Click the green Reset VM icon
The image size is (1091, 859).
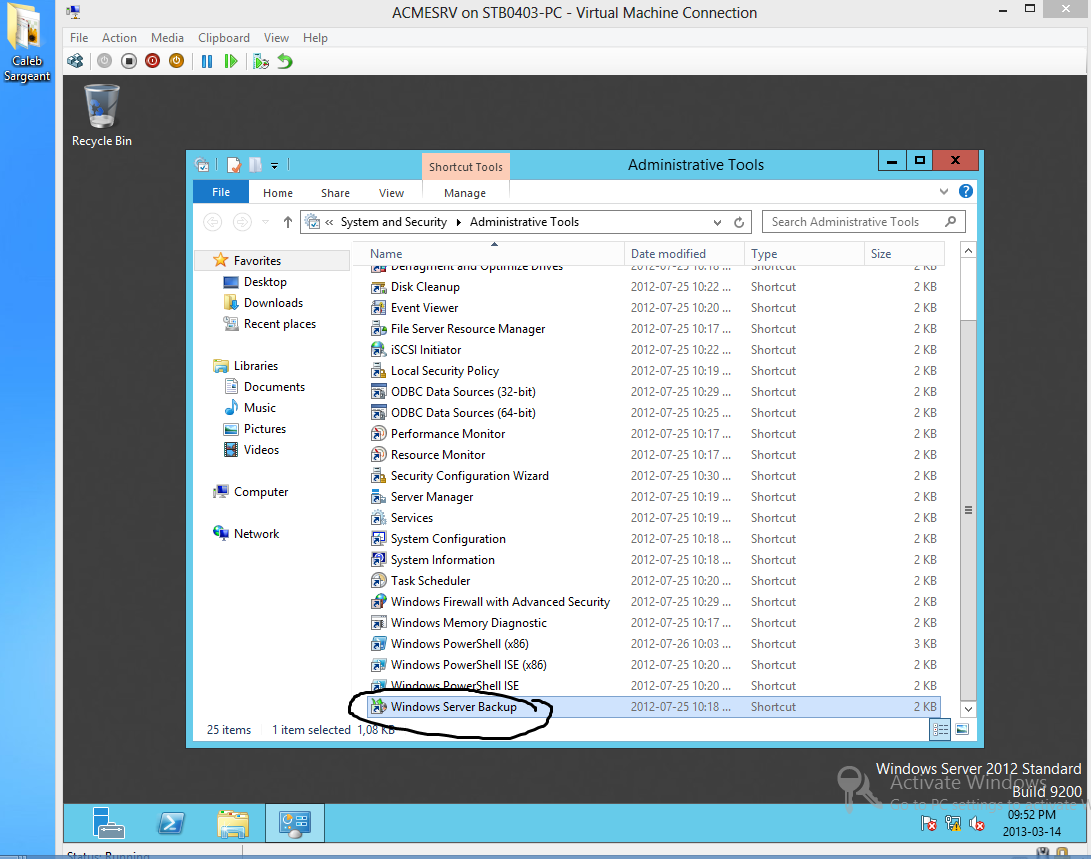(x=231, y=61)
